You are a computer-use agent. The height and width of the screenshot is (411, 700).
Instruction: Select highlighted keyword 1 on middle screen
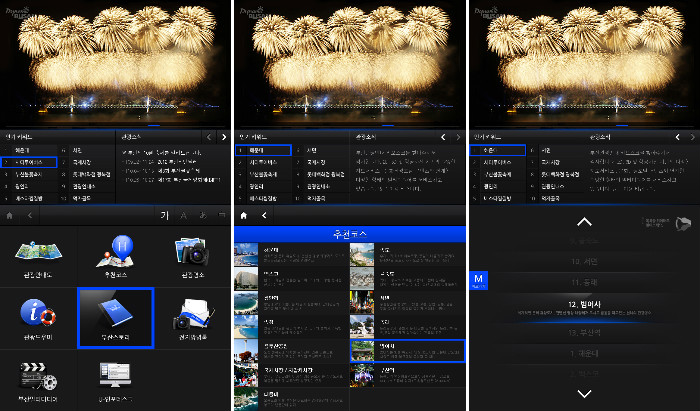263,150
